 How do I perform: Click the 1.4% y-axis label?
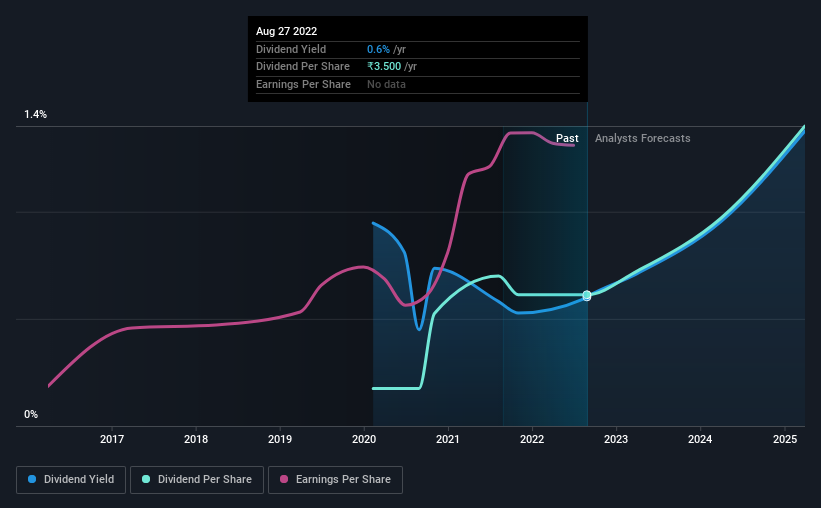tap(36, 115)
